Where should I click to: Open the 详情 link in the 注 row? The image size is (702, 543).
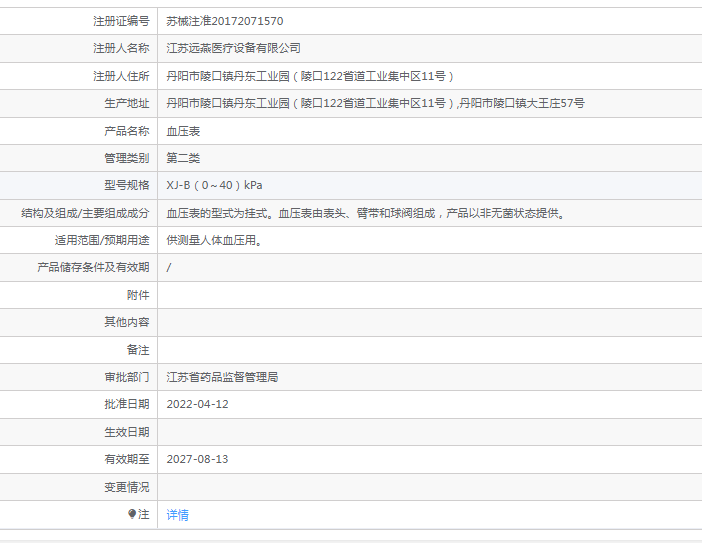177,515
